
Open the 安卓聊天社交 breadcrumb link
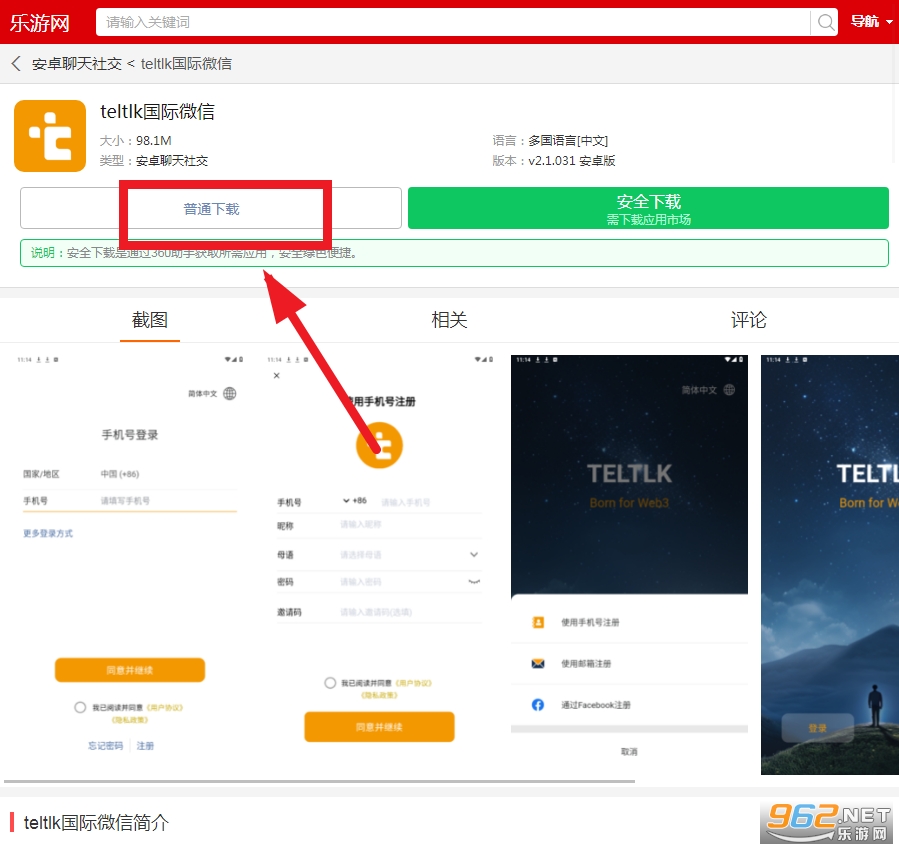77,64
